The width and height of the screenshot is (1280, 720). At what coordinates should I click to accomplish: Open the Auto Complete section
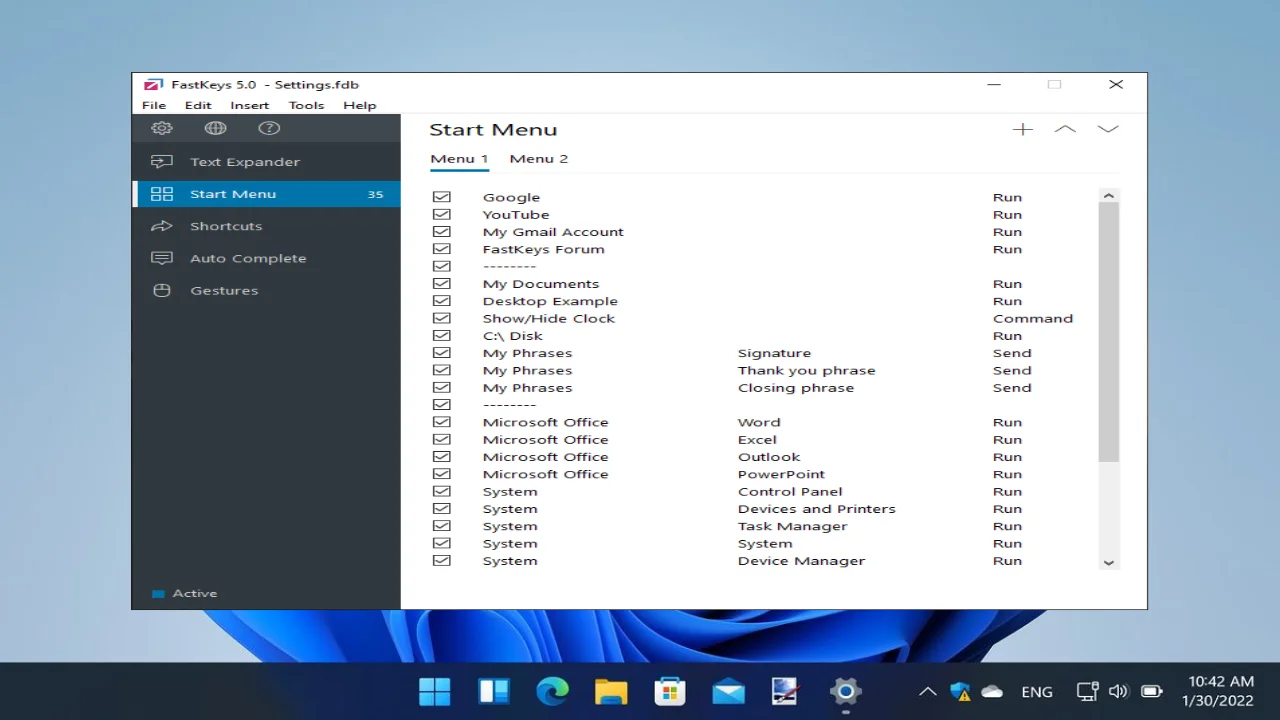click(x=266, y=258)
